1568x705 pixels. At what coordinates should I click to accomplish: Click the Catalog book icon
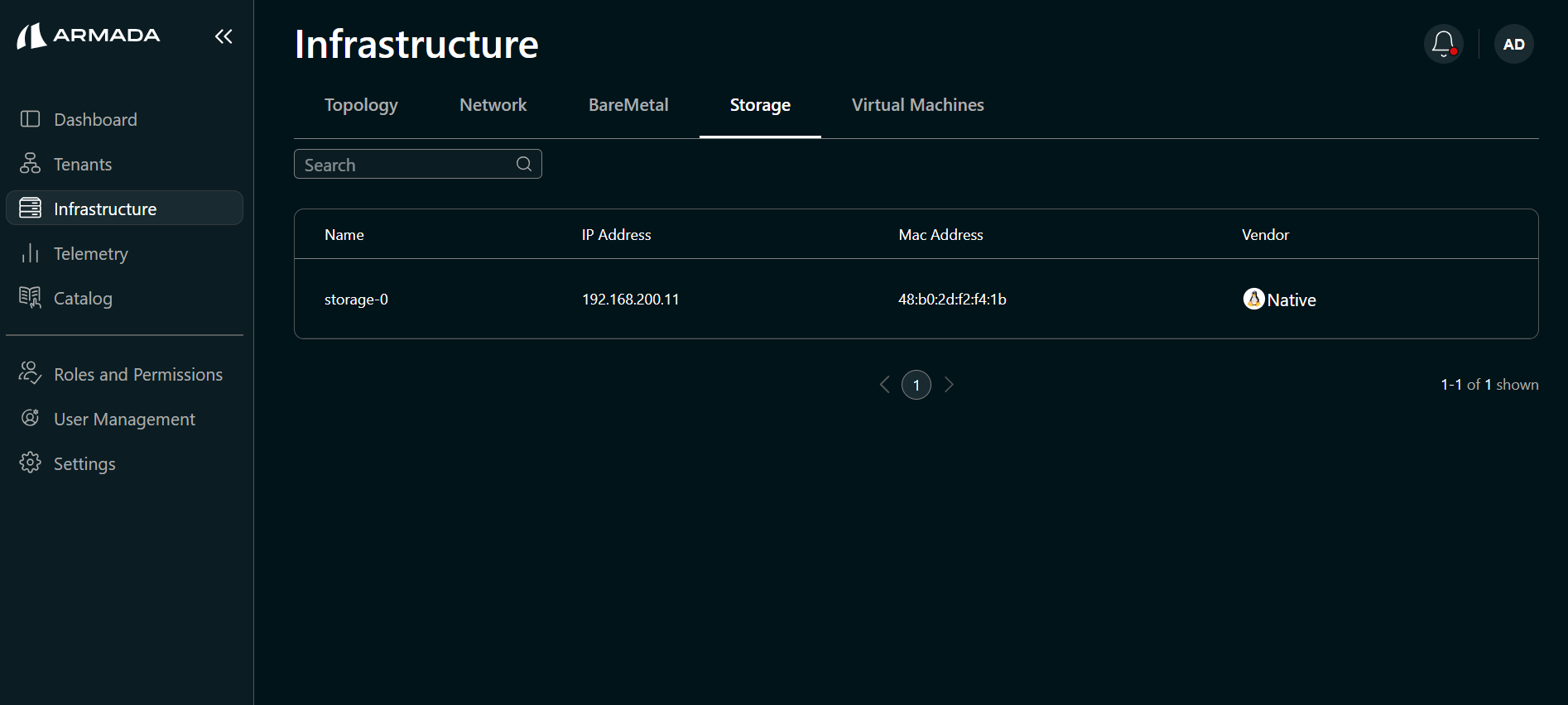coord(30,298)
